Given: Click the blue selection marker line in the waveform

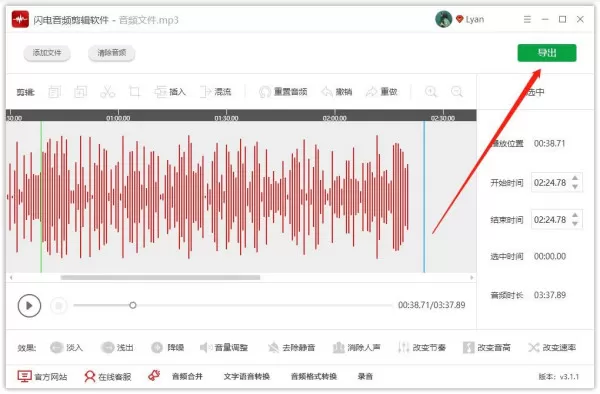Looking at the screenshot, I should tap(424, 197).
